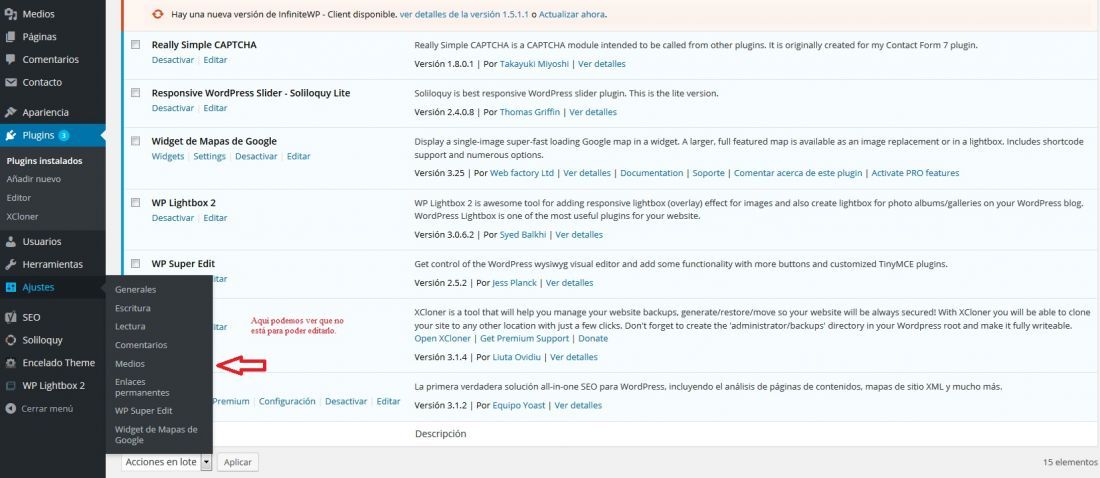This screenshot has height=478, width=1100.
Task: Click the Encelado Theme gear icon
Action: [x=11, y=363]
